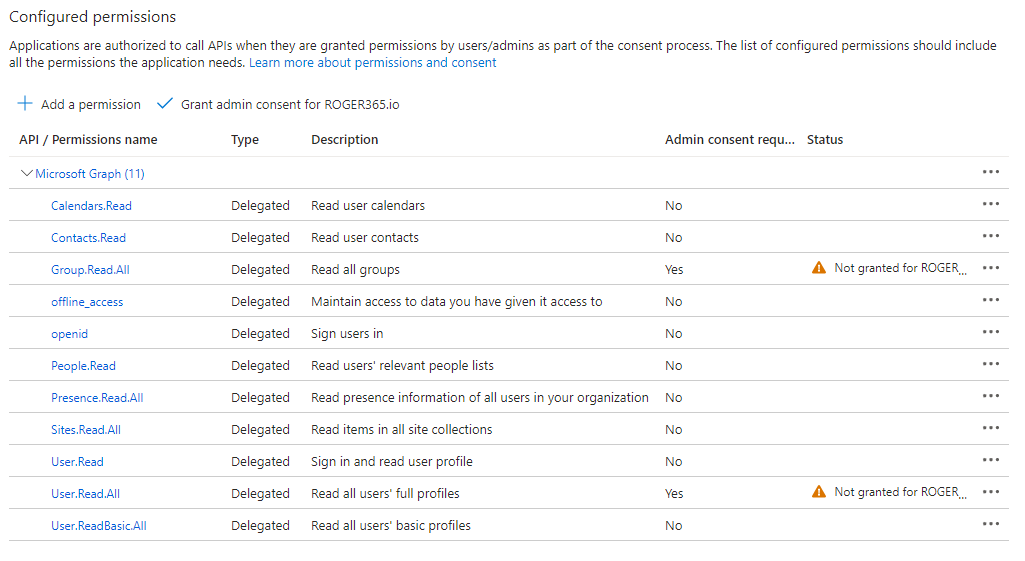Open ellipsis menu for User.ReadBasic.All row
The image size is (1025, 561).
tap(990, 524)
